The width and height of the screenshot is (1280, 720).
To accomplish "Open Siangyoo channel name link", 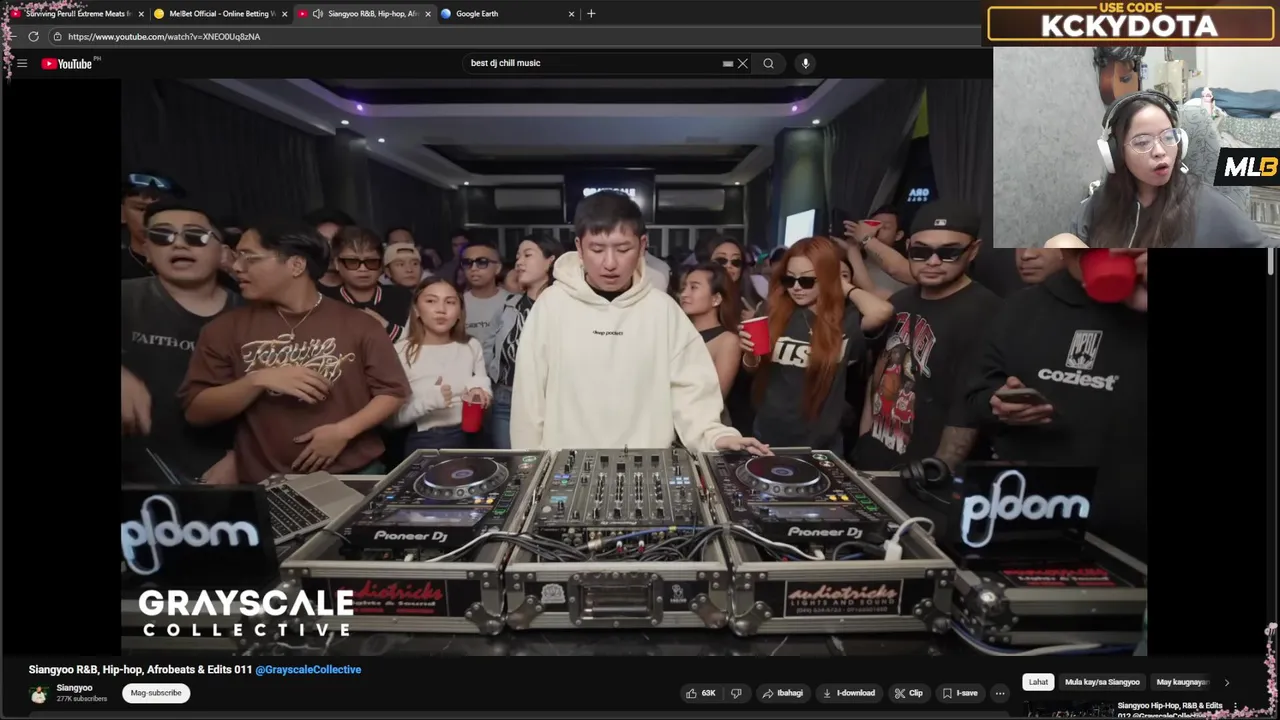I will [x=75, y=688].
